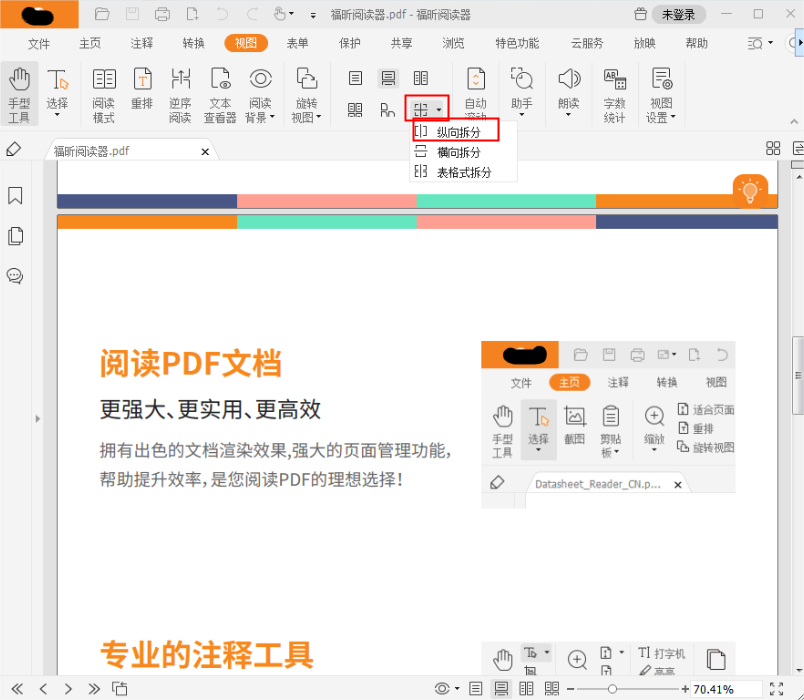Switch to the 注释 ribbon tab
804x700 pixels.
click(141, 44)
